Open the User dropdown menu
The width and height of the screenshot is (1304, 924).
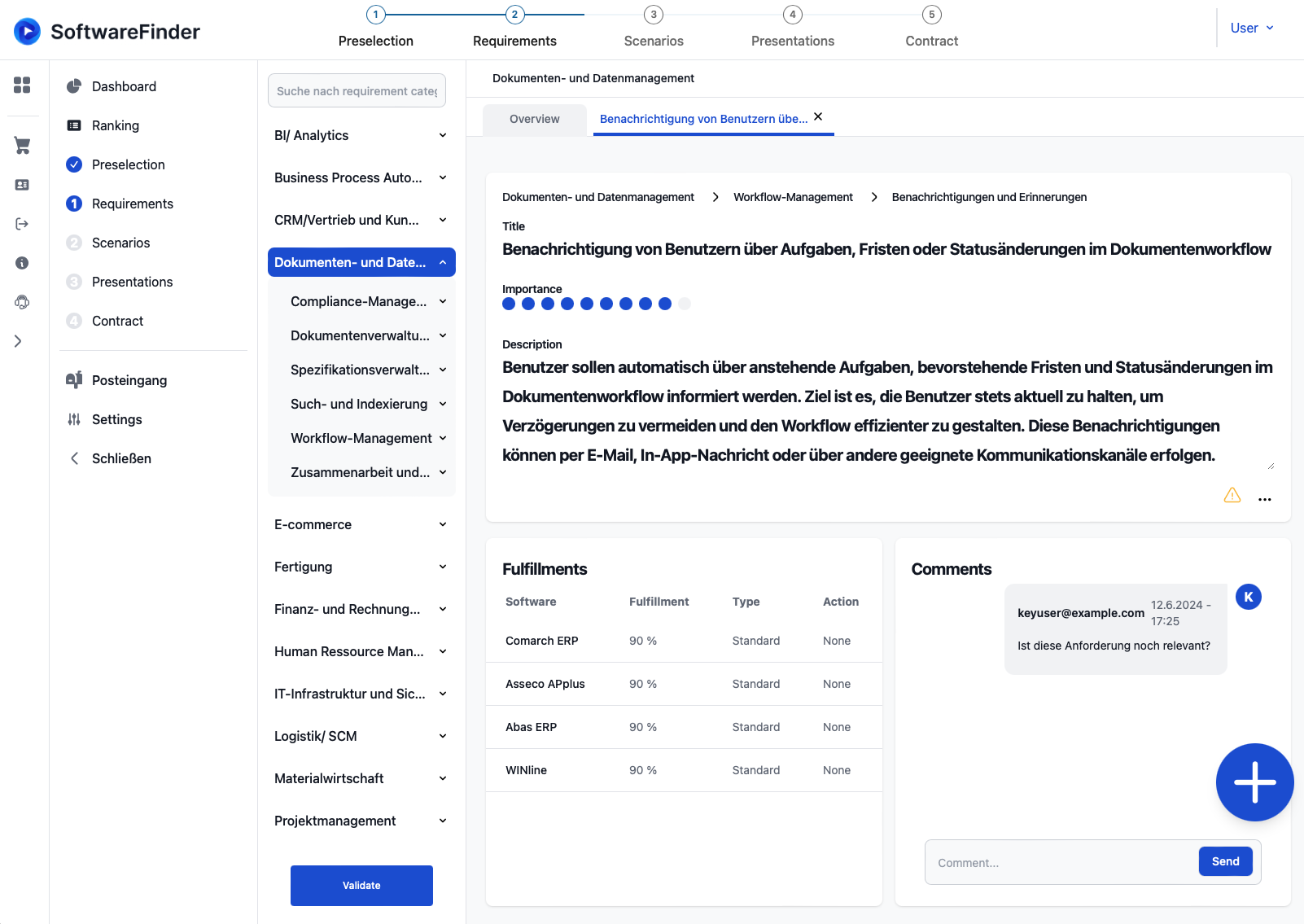(1251, 28)
